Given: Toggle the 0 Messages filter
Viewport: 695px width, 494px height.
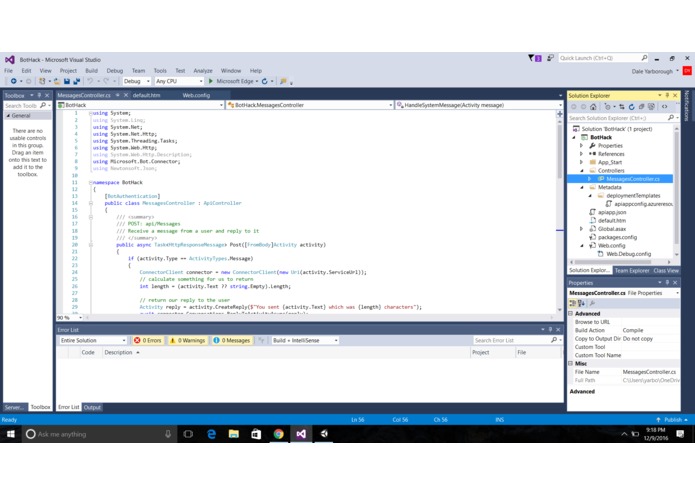Looking at the screenshot, I should [231, 341].
